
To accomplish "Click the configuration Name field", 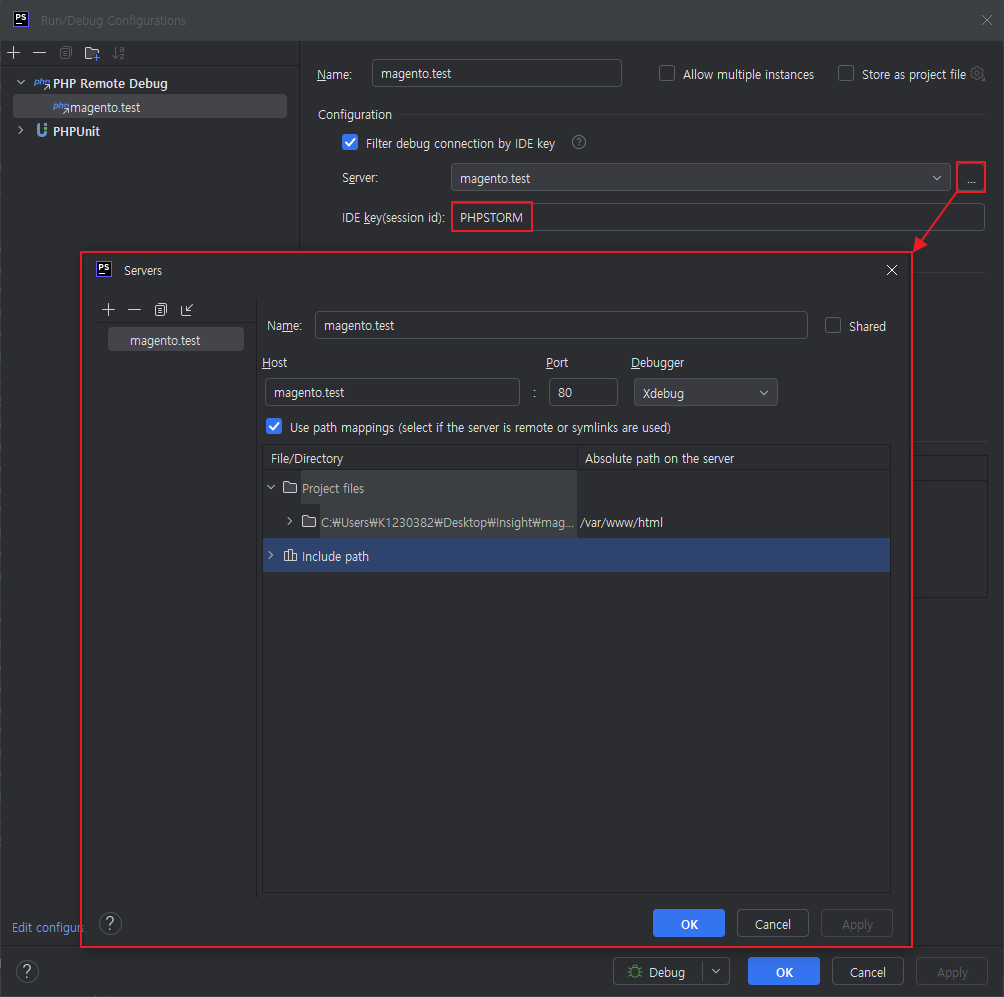I will point(496,73).
